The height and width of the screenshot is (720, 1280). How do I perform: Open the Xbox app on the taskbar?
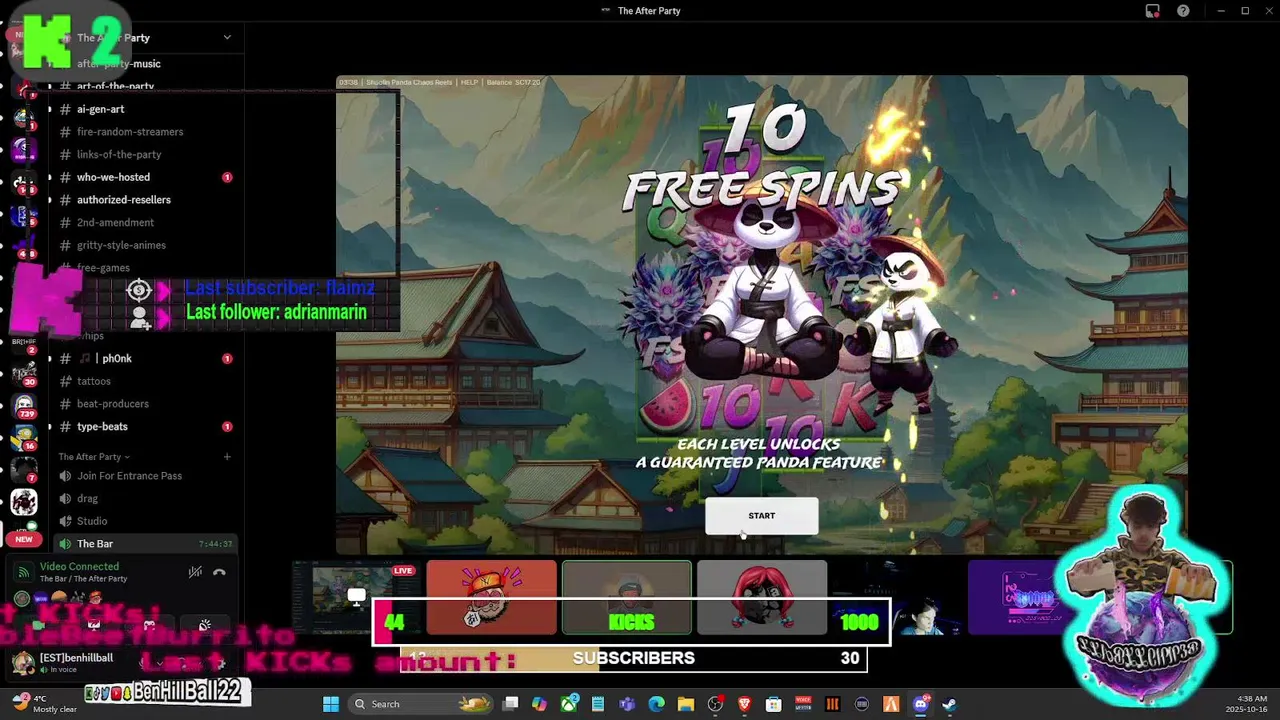pos(570,704)
